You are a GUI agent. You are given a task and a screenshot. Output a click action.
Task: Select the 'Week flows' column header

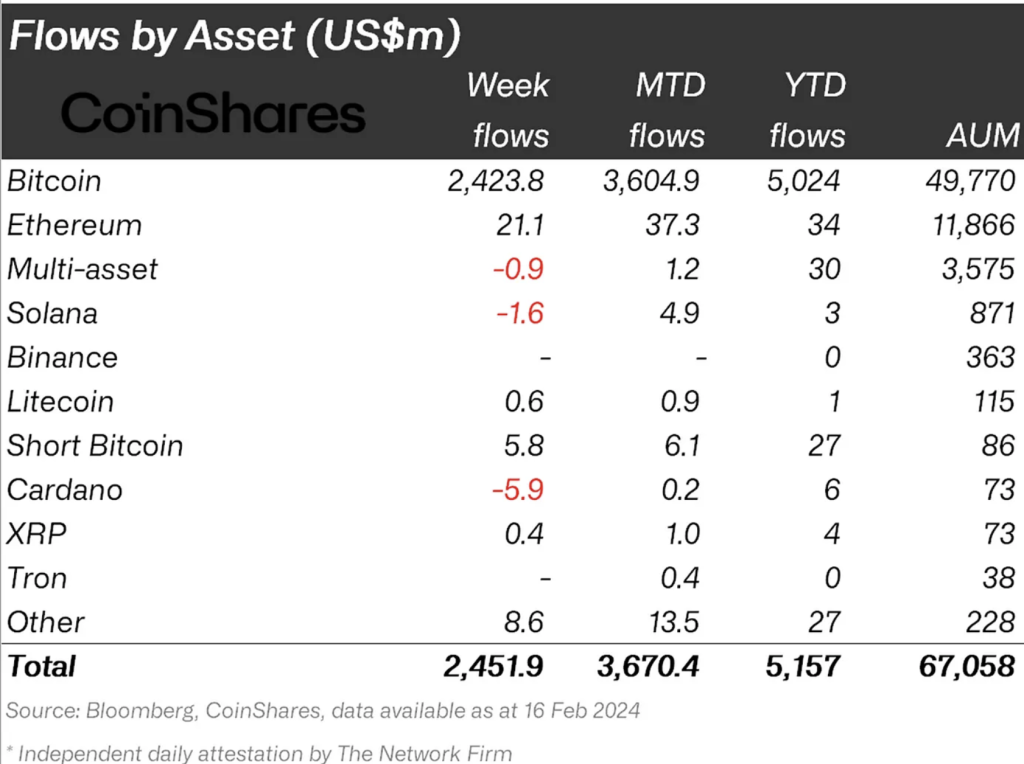[x=509, y=110]
